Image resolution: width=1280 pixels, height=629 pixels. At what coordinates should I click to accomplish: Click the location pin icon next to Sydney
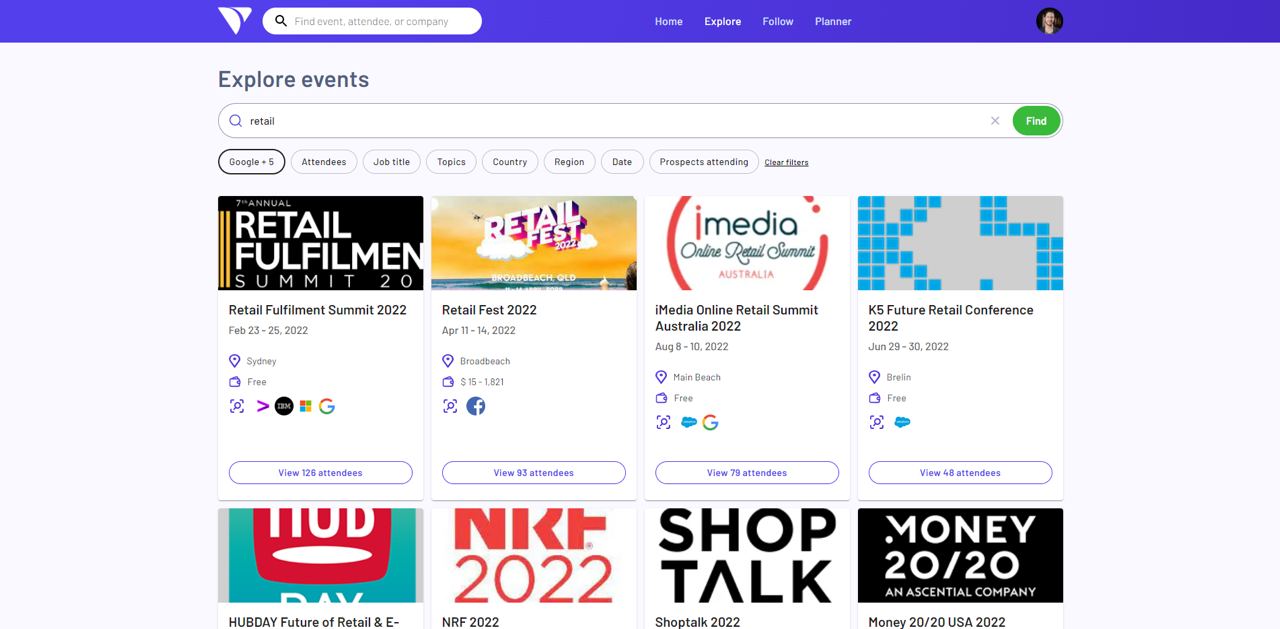click(235, 361)
